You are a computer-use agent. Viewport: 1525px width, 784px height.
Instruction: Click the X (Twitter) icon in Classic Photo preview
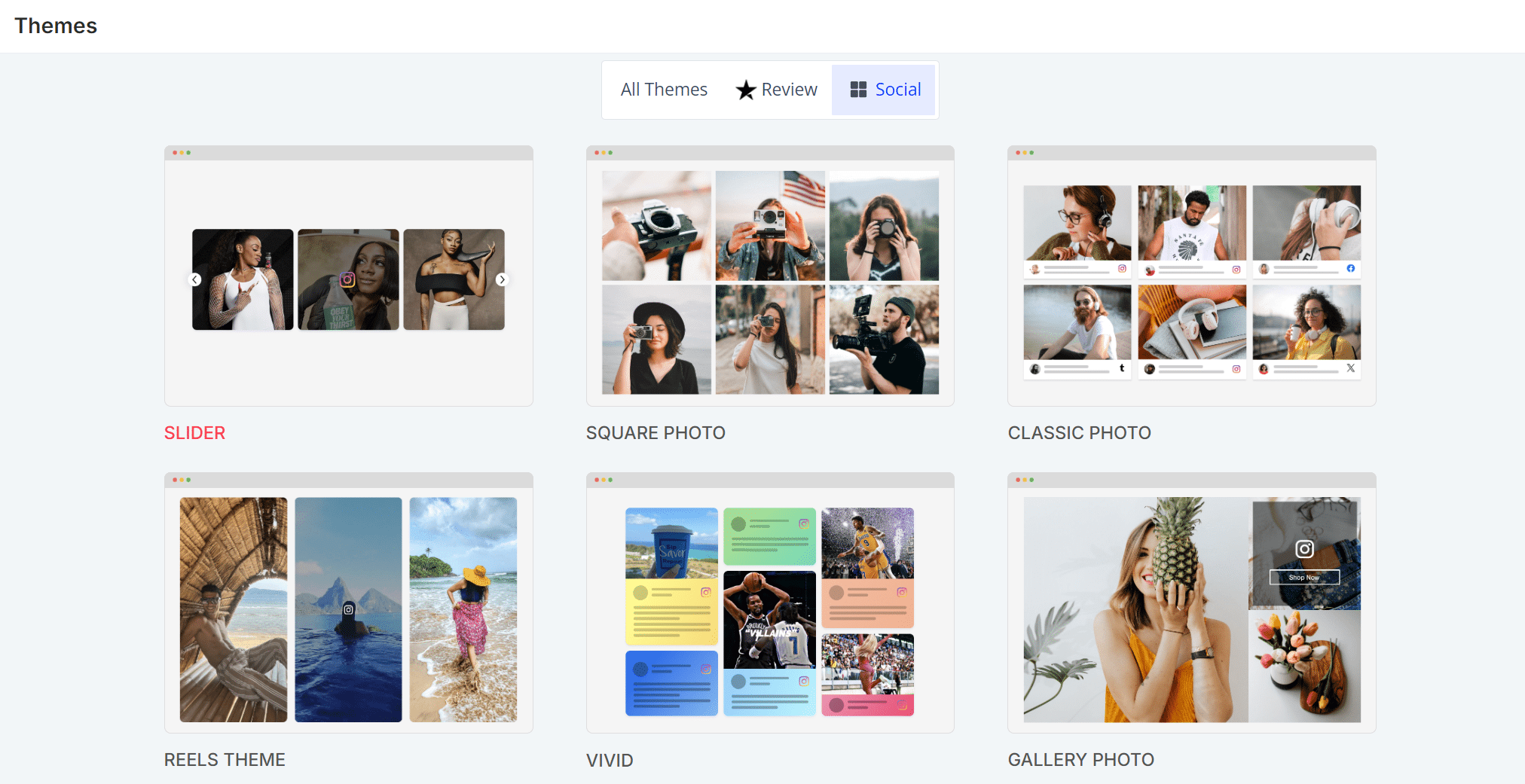tap(1351, 369)
